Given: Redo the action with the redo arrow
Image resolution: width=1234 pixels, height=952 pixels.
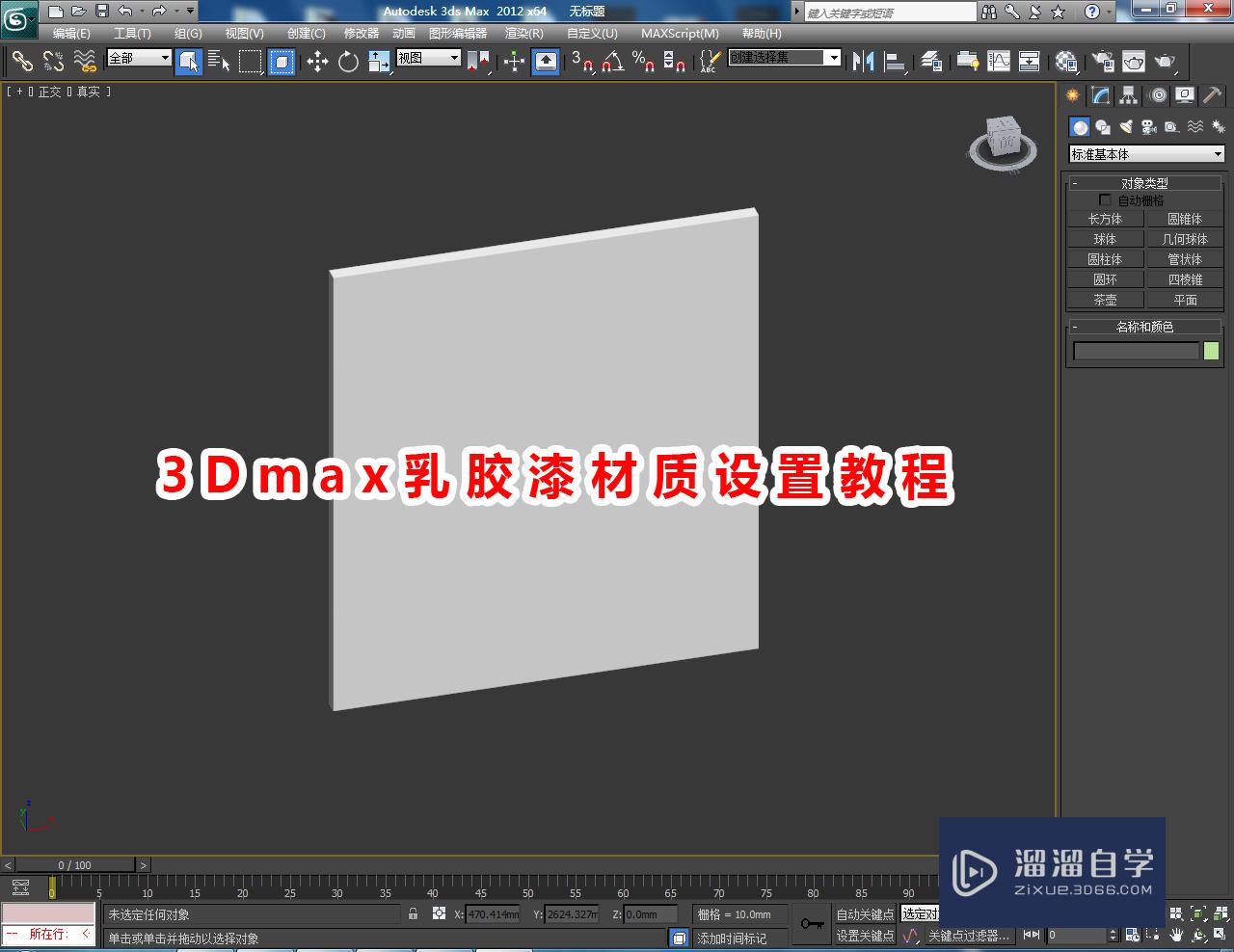Looking at the screenshot, I should pyautogui.click(x=159, y=12).
